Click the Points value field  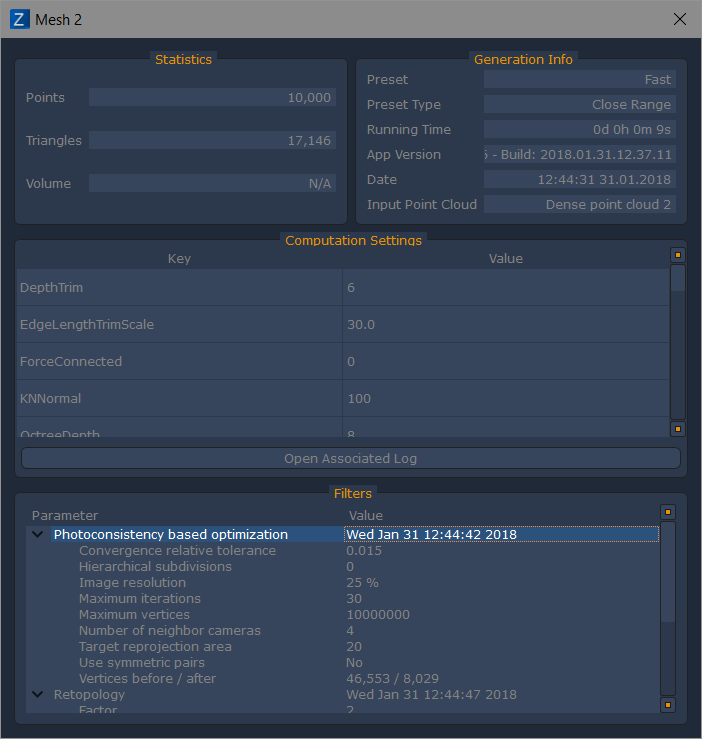tap(211, 97)
